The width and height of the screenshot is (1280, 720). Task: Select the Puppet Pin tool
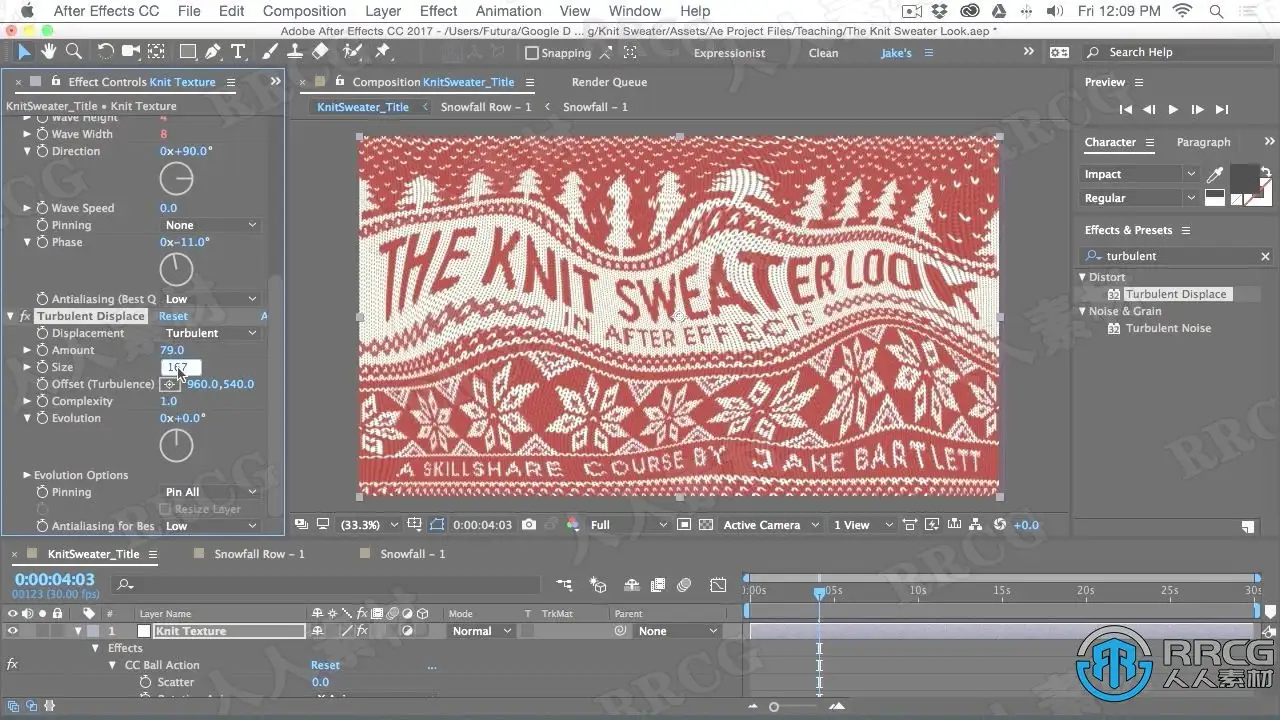(x=382, y=52)
